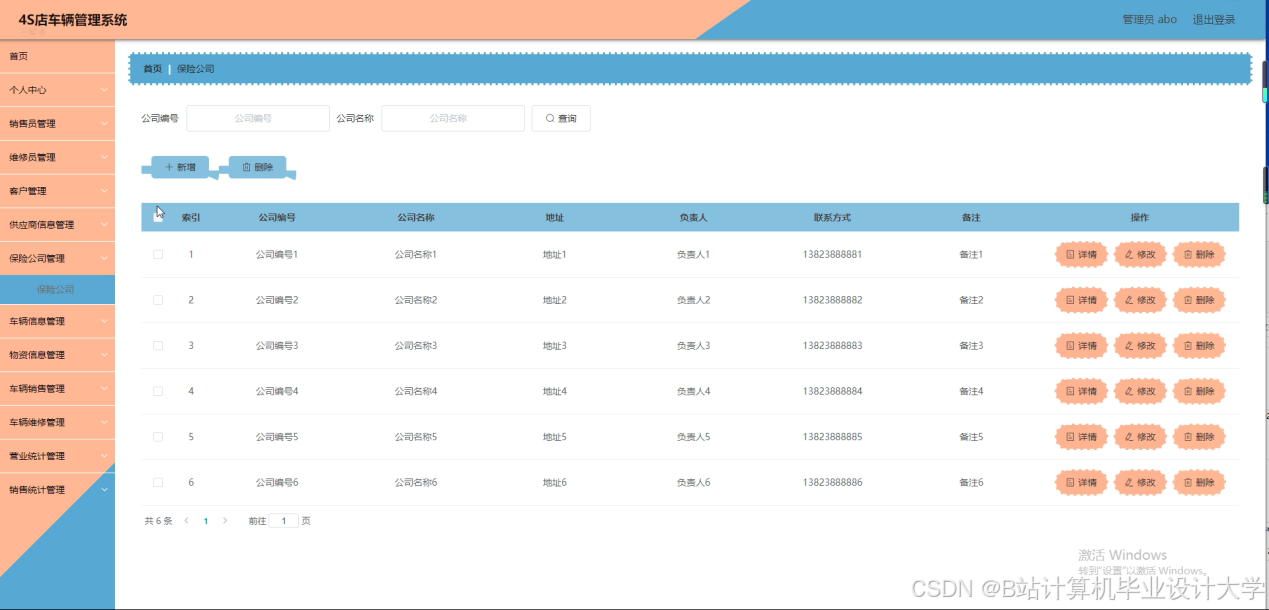Click 删除 for 公司名称5
This screenshot has height=610, width=1269.
point(1199,437)
